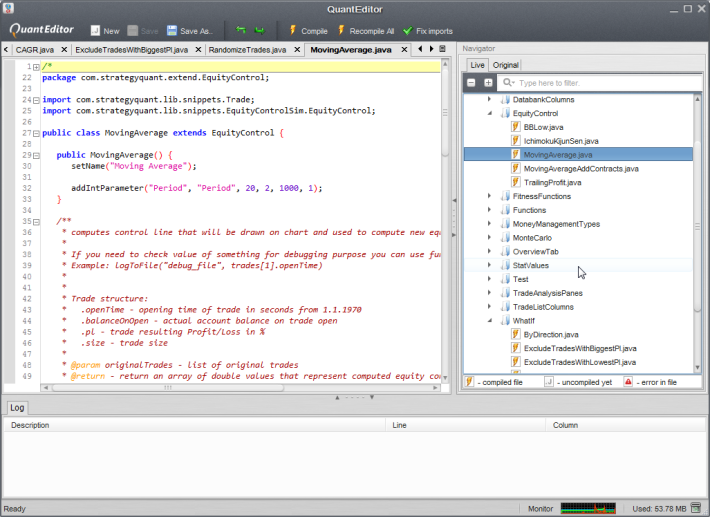Expand the FitnessFunctions folder
710x517 pixels.
(x=489, y=196)
